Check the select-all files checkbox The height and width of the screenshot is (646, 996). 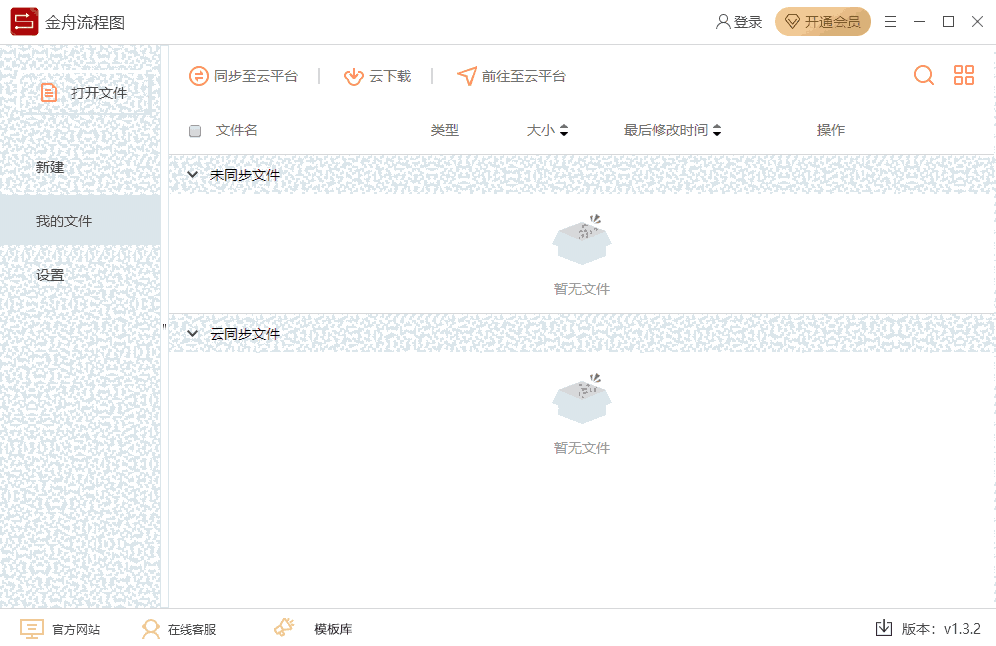coord(196,130)
